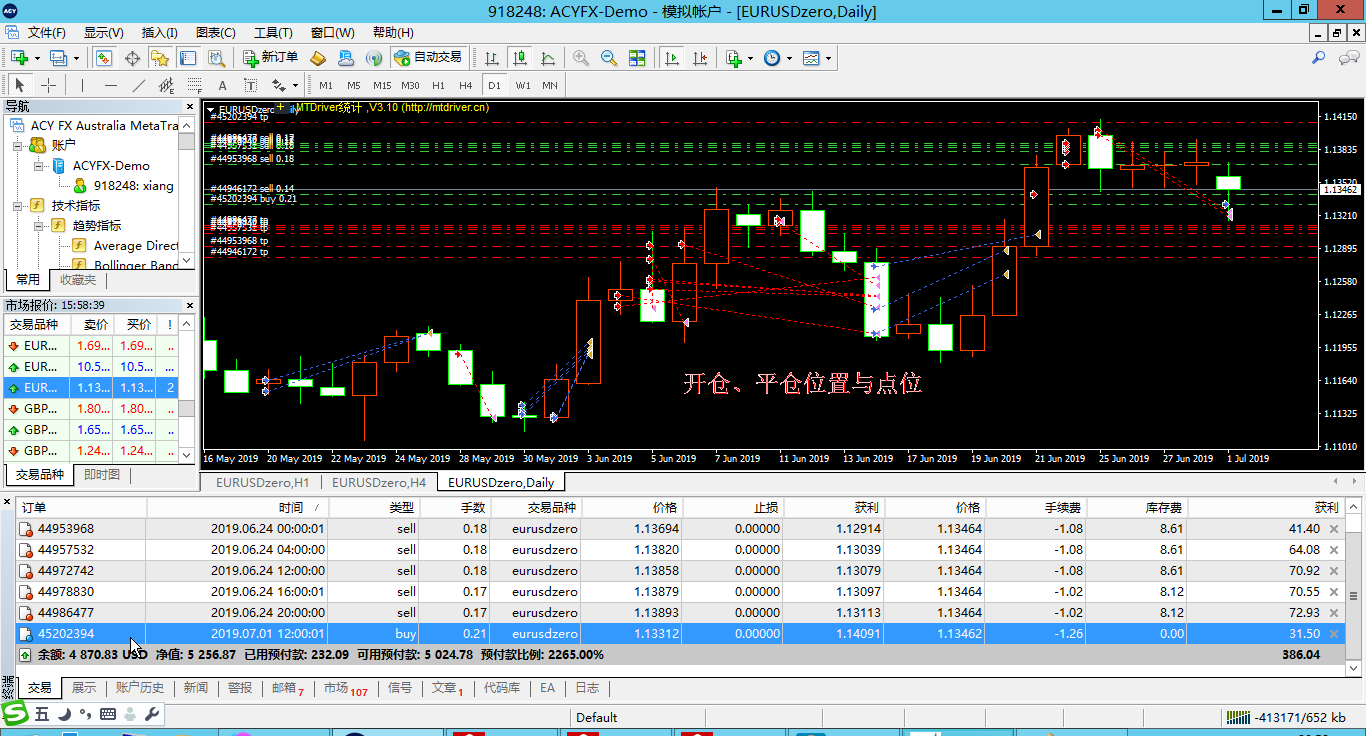Select order row 44972742
1366x736 pixels.
[x=680, y=571]
